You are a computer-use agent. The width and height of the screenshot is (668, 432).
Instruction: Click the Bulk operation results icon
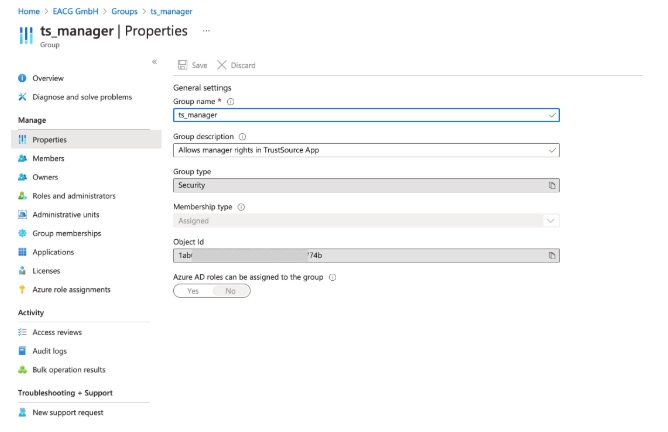22,370
